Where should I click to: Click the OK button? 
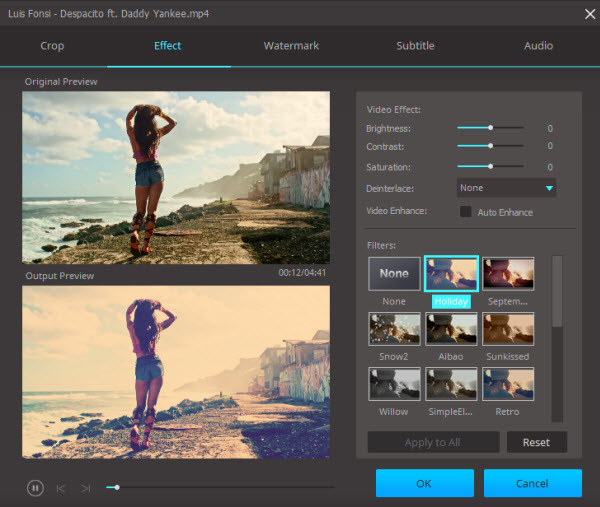(x=425, y=483)
